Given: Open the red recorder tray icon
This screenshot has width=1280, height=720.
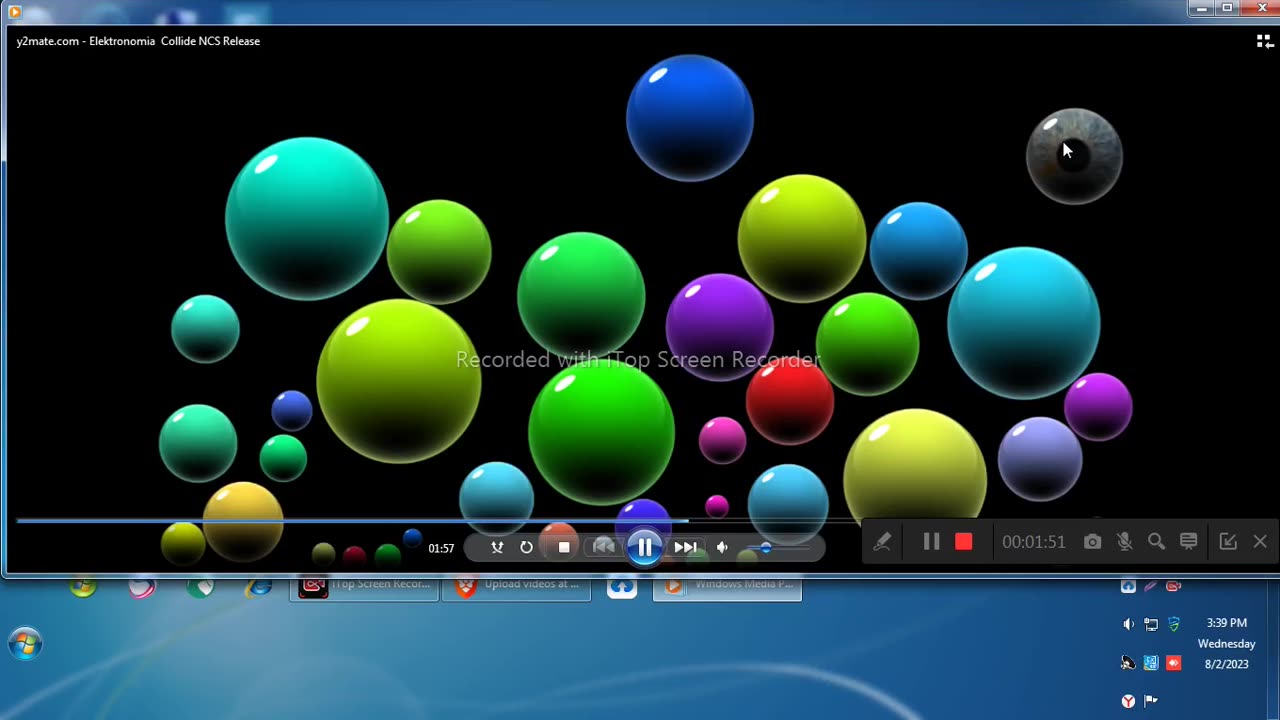Looking at the screenshot, I should tap(1174, 587).
